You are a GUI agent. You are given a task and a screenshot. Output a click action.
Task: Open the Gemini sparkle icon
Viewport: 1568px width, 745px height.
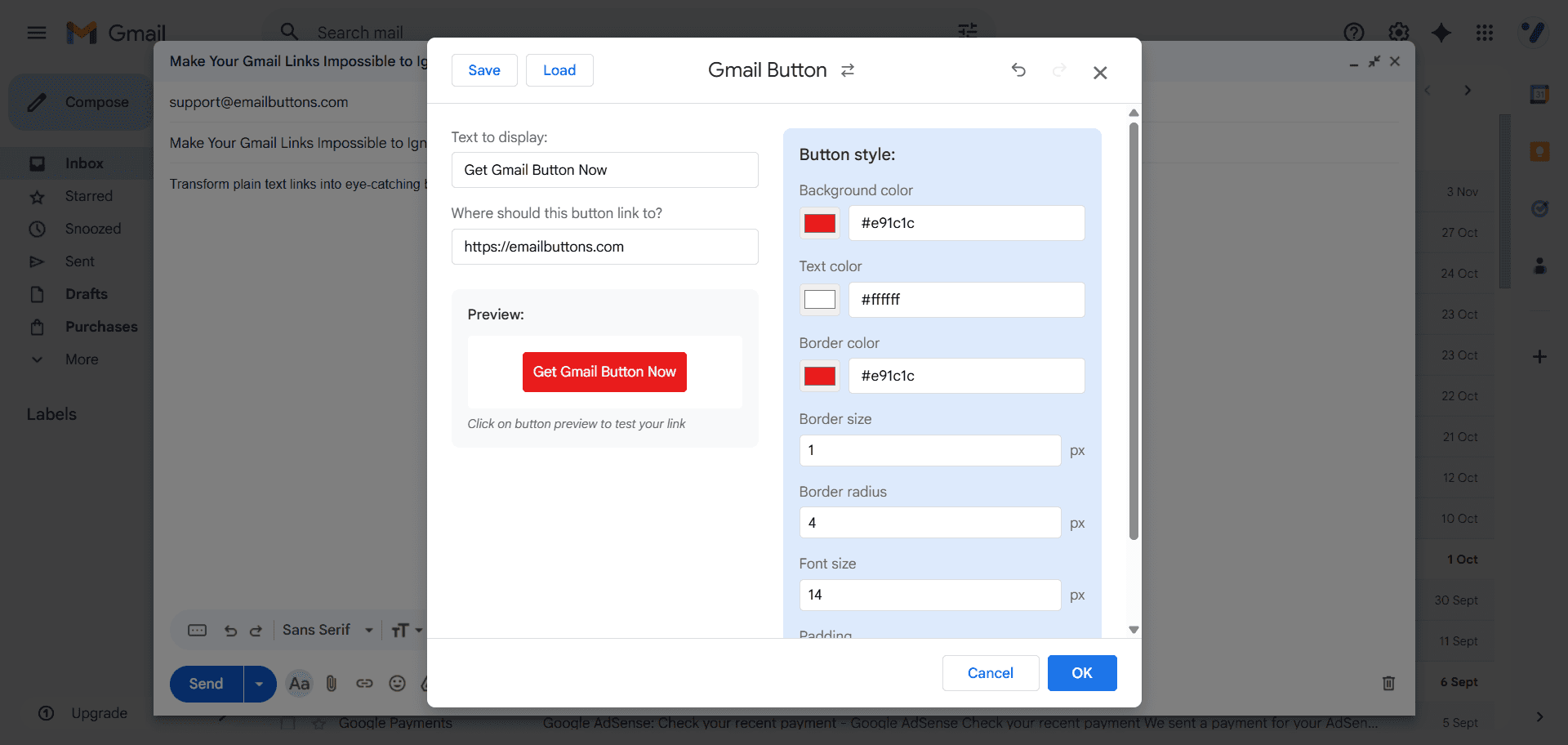point(1441,33)
